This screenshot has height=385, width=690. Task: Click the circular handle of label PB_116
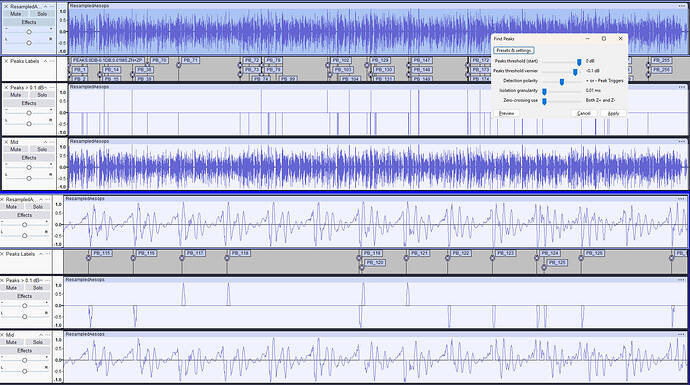(x=133, y=258)
